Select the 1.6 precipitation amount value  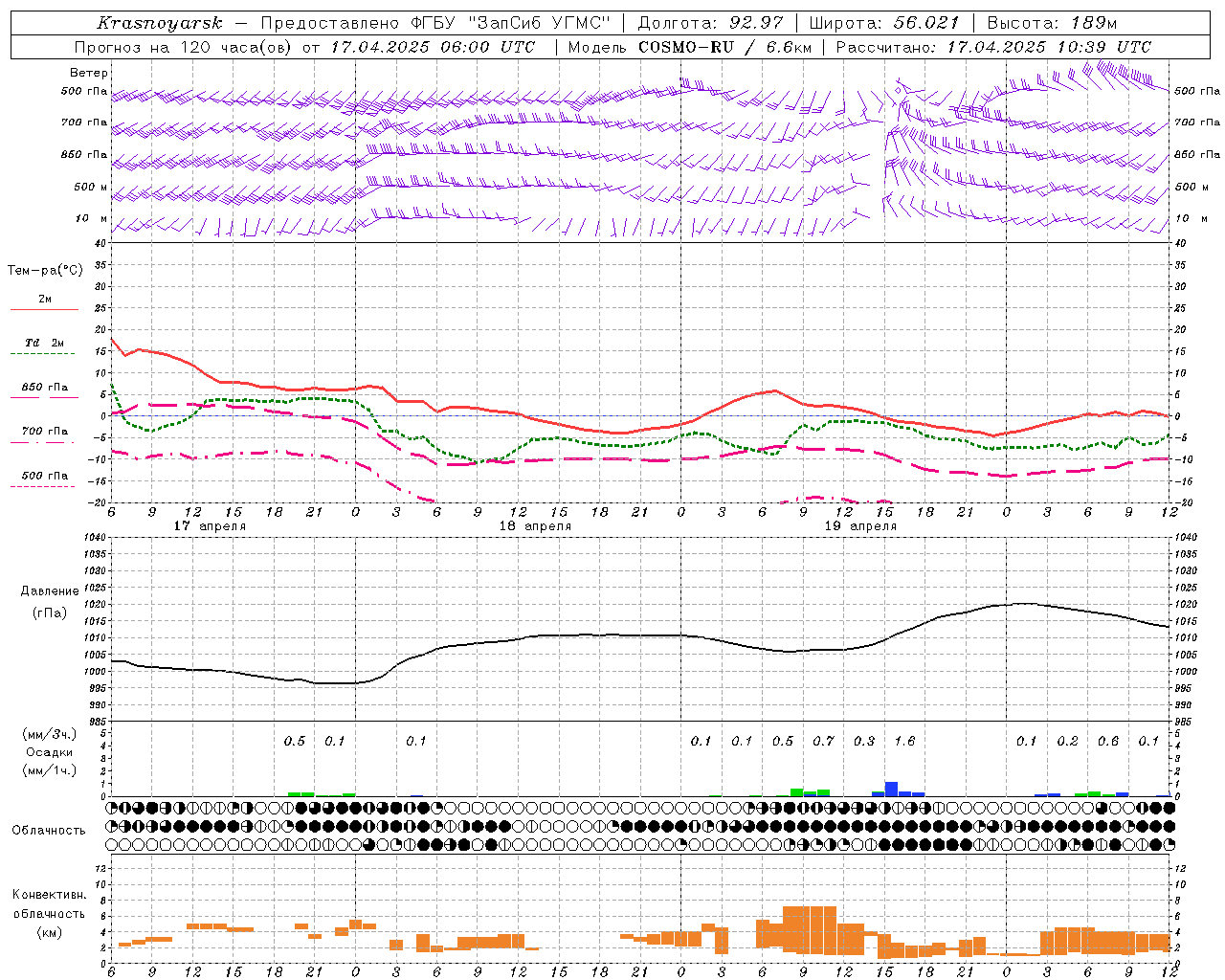904,741
